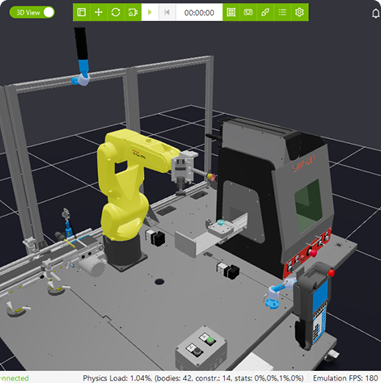Click the camera view icon
381x383 pixels.
coord(133,12)
